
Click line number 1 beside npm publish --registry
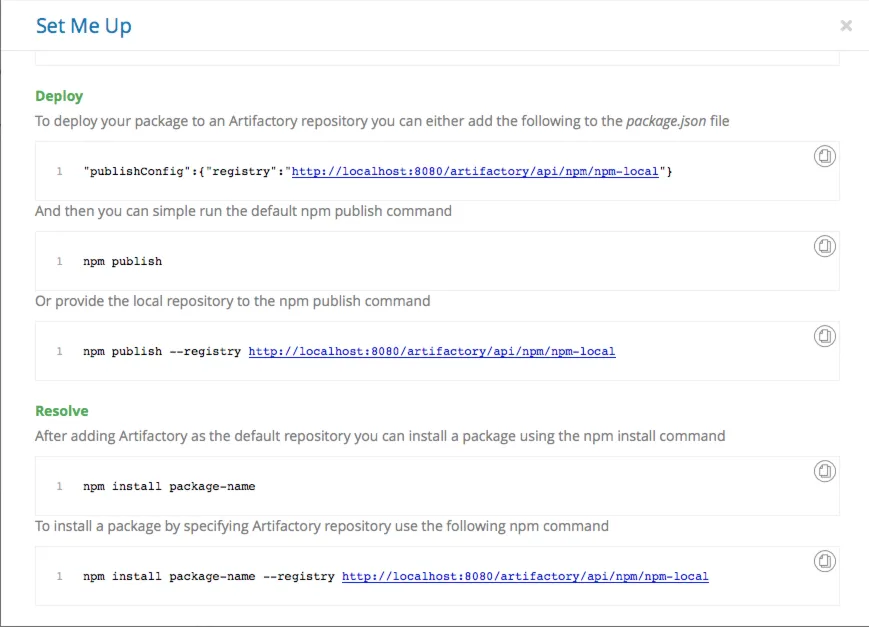tap(59, 352)
